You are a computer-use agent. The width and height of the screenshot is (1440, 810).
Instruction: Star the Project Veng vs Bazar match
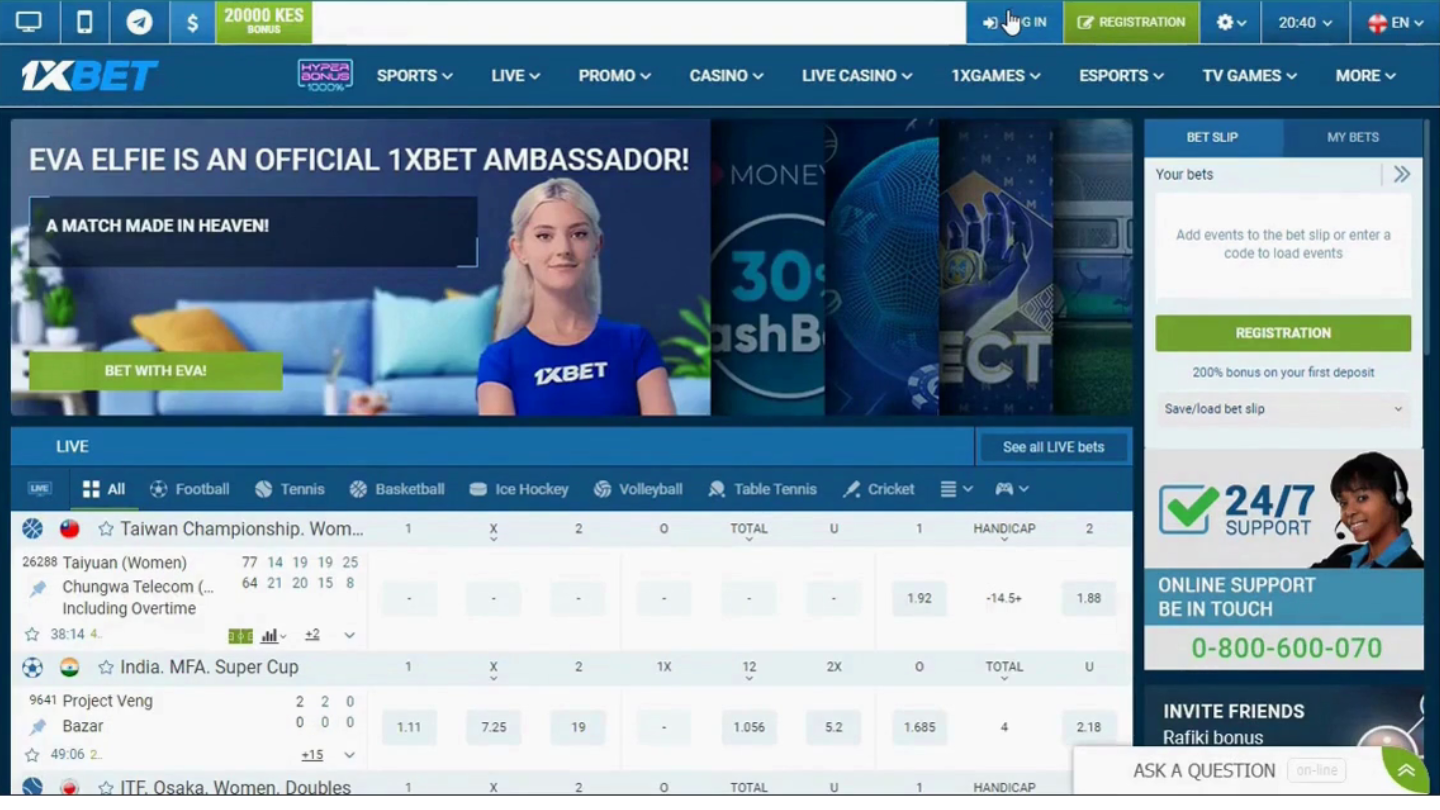[x=32, y=755]
